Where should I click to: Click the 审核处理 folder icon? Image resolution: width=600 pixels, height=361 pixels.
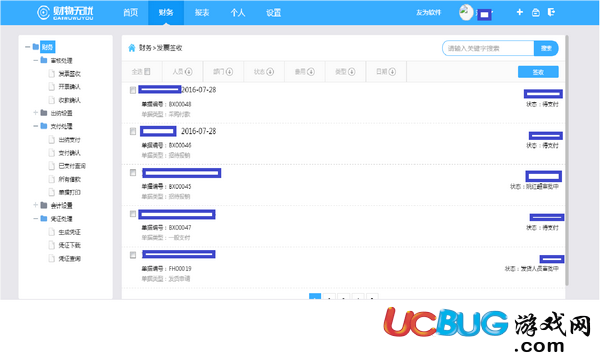tap(44, 60)
